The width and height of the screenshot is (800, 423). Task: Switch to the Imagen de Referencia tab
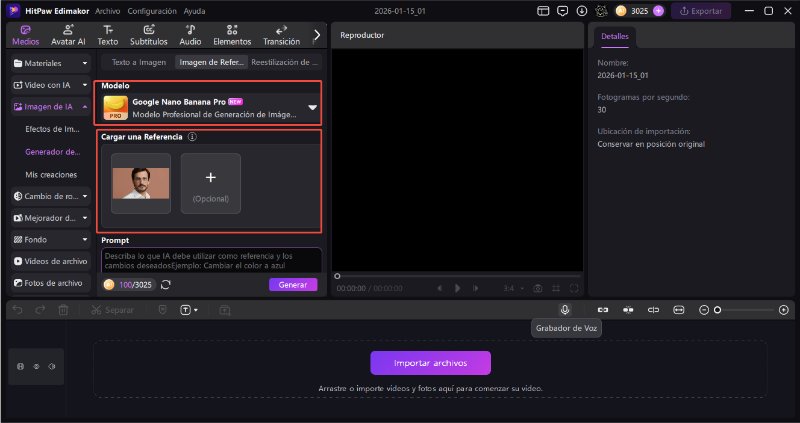pos(211,62)
